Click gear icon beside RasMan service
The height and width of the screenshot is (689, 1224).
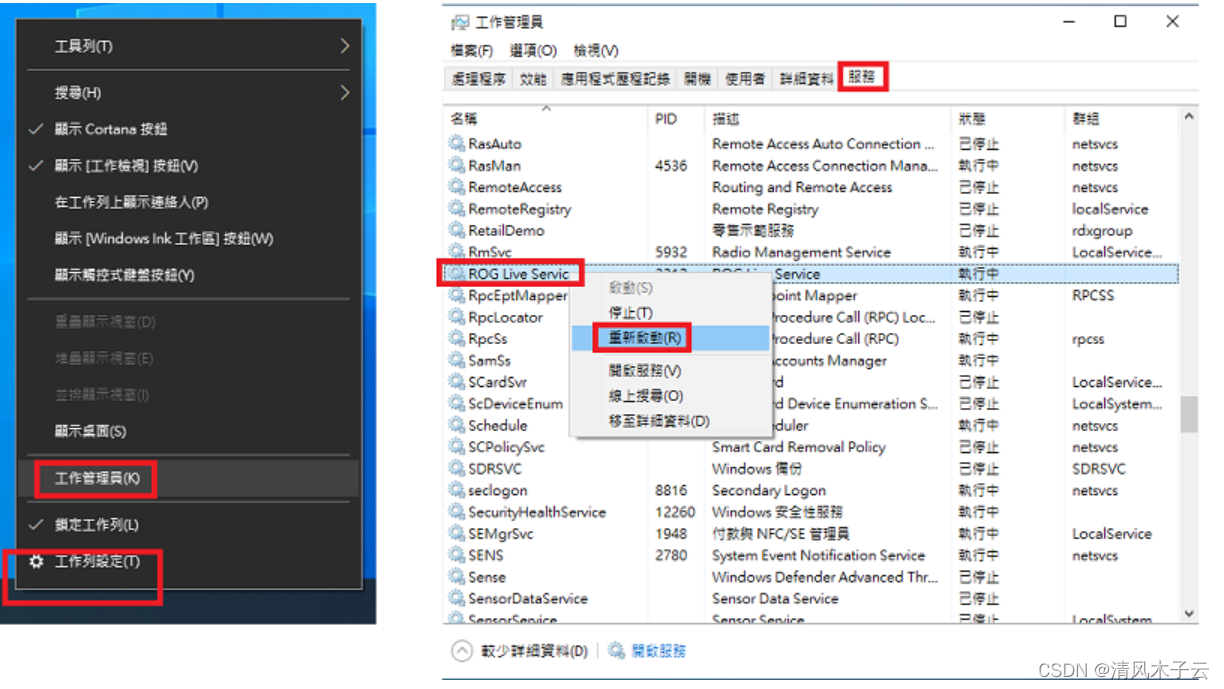[457, 166]
